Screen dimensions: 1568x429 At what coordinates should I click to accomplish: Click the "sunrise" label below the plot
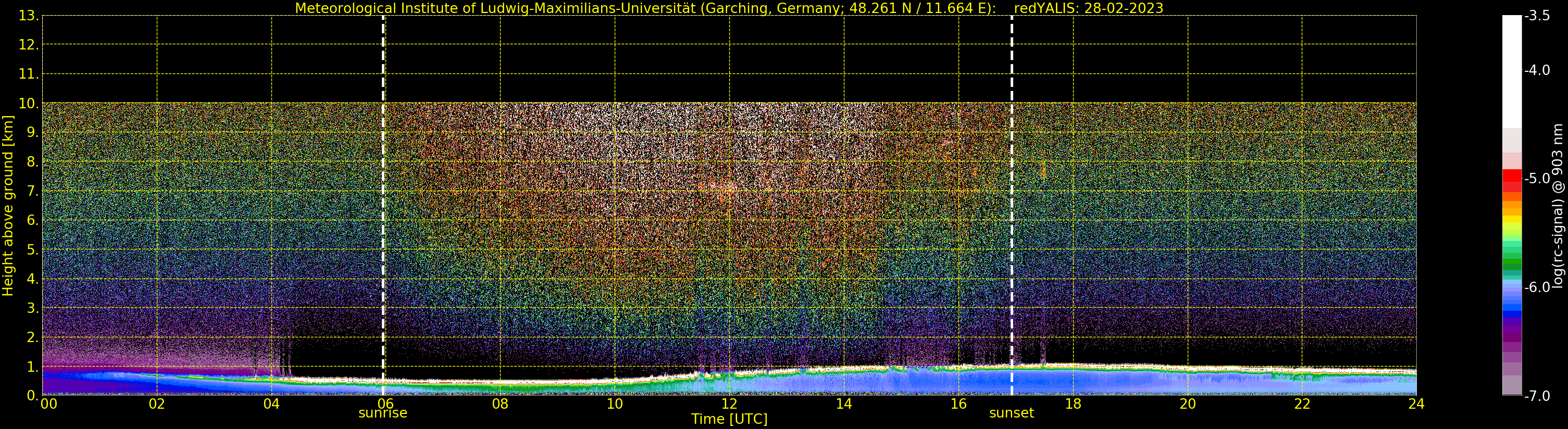coord(382,413)
